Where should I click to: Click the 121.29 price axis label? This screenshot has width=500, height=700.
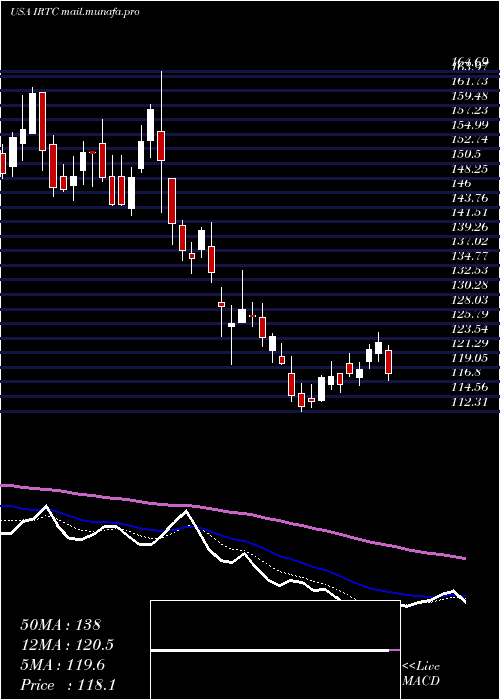[470, 343]
